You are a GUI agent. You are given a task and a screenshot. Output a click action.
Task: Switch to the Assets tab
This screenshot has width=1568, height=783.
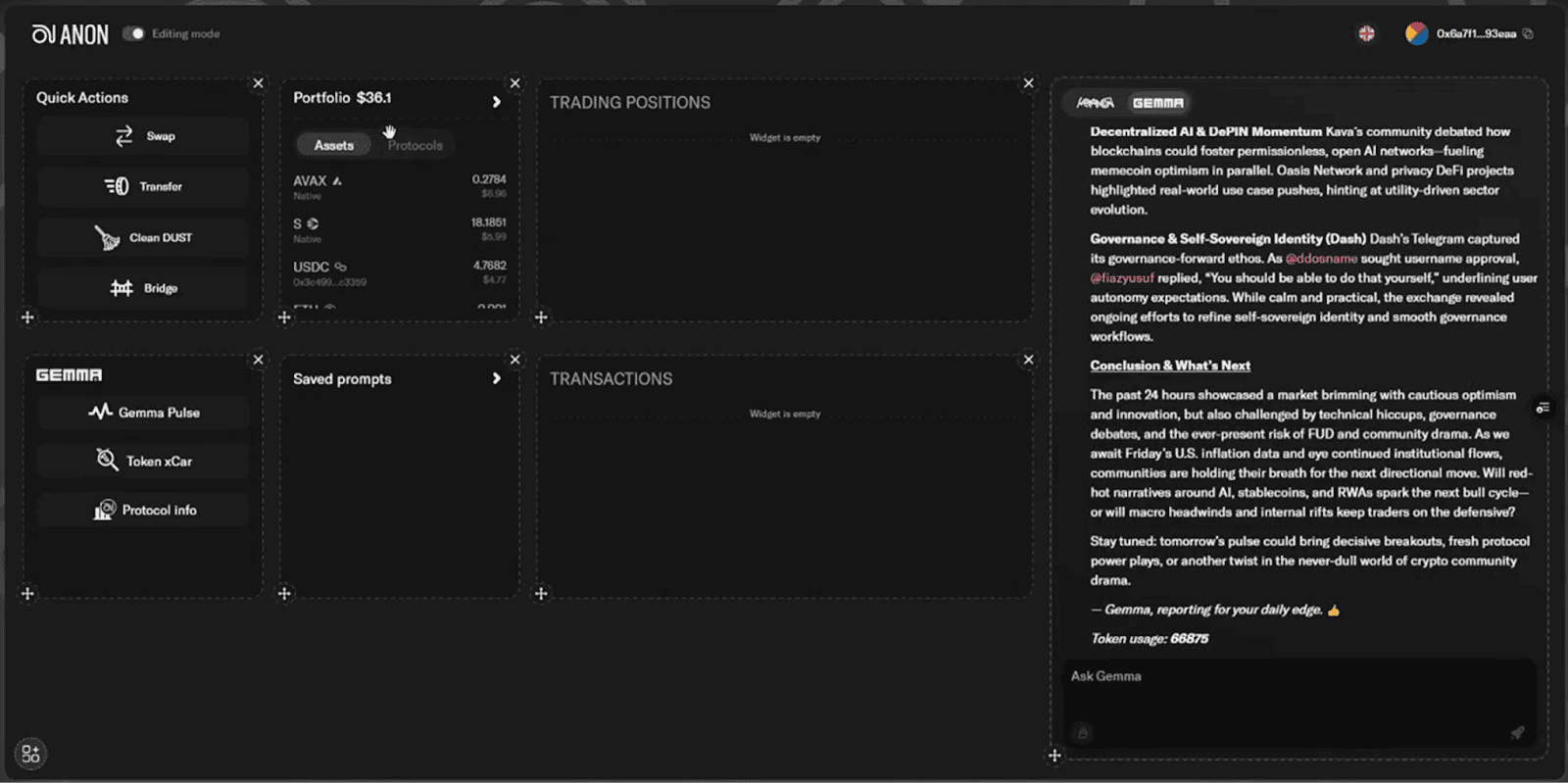coord(334,145)
